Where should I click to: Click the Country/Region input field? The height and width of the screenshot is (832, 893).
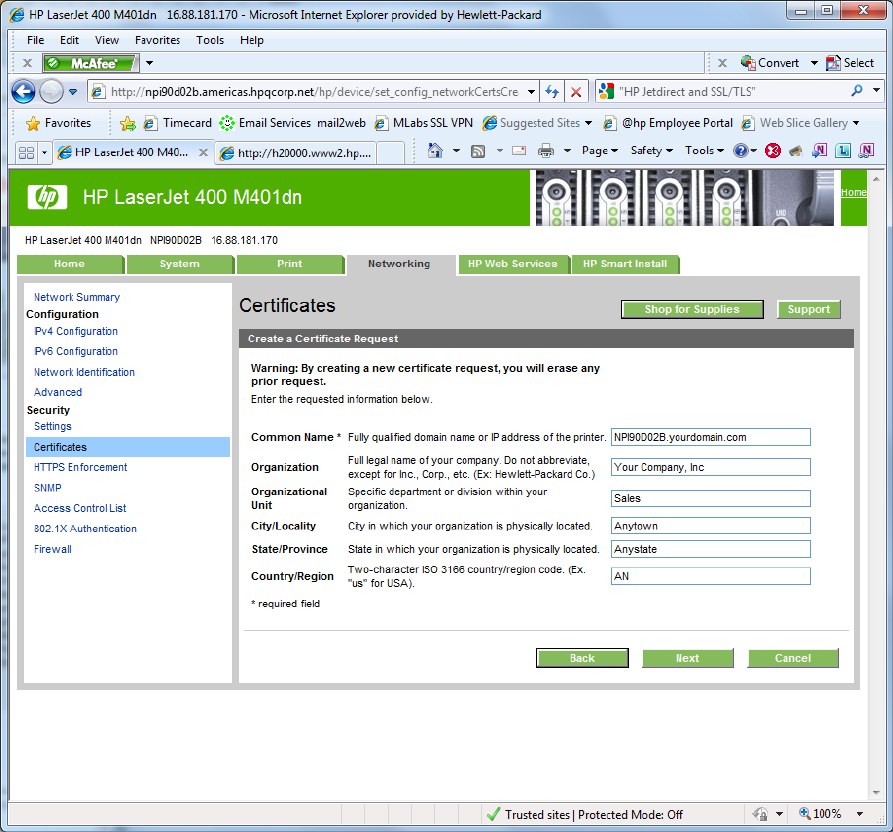coord(711,576)
